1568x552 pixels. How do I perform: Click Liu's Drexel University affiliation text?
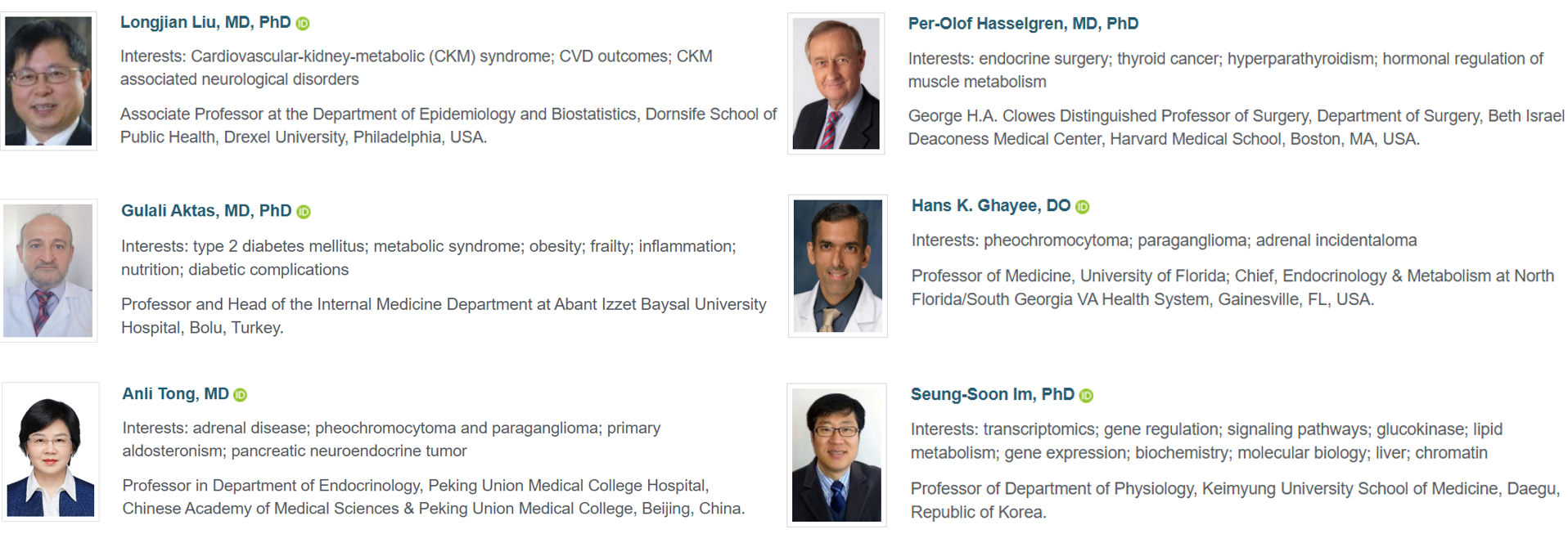pyautogui.click(x=448, y=126)
